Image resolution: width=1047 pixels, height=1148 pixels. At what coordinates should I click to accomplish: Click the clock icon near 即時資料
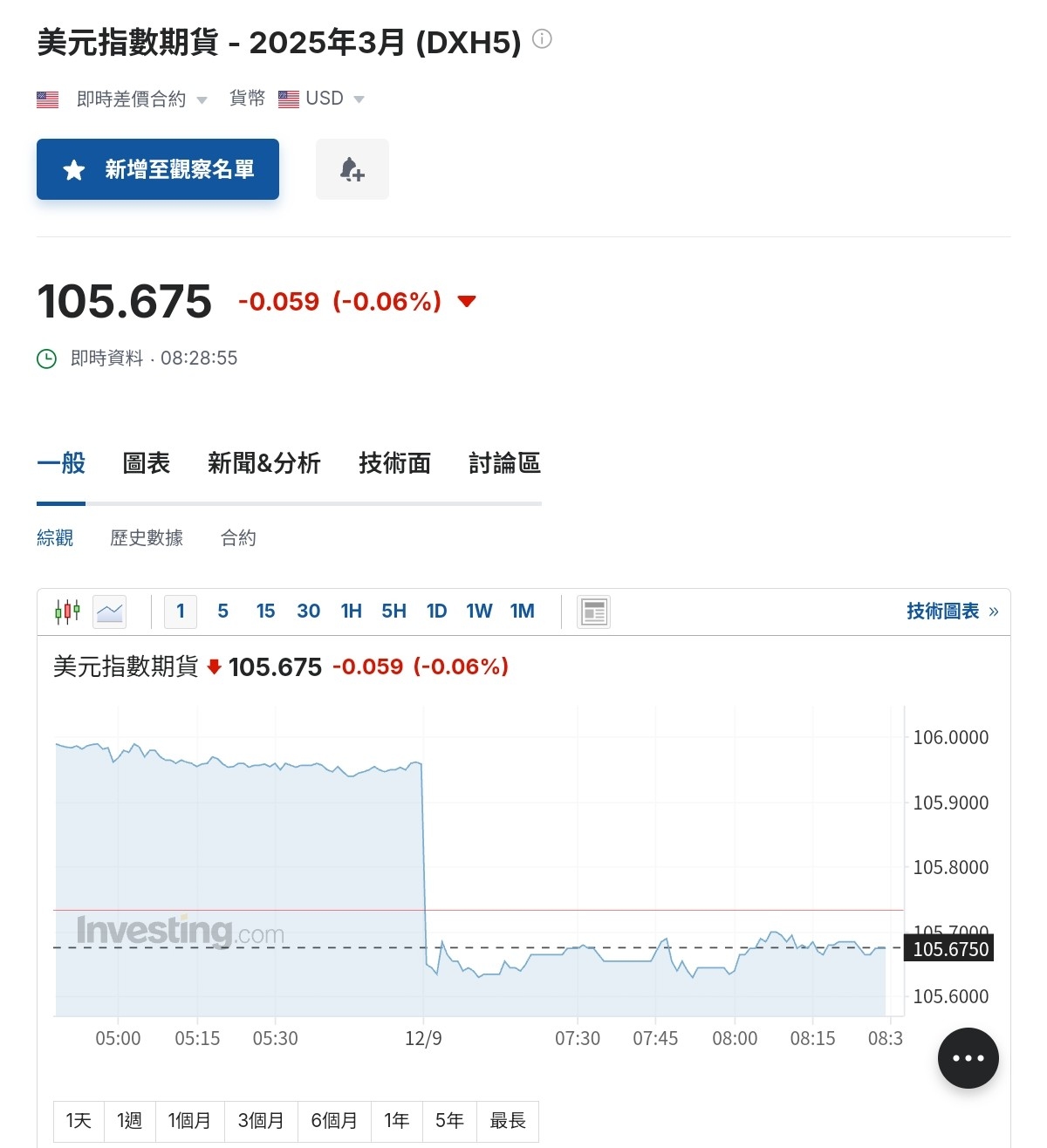tap(46, 358)
